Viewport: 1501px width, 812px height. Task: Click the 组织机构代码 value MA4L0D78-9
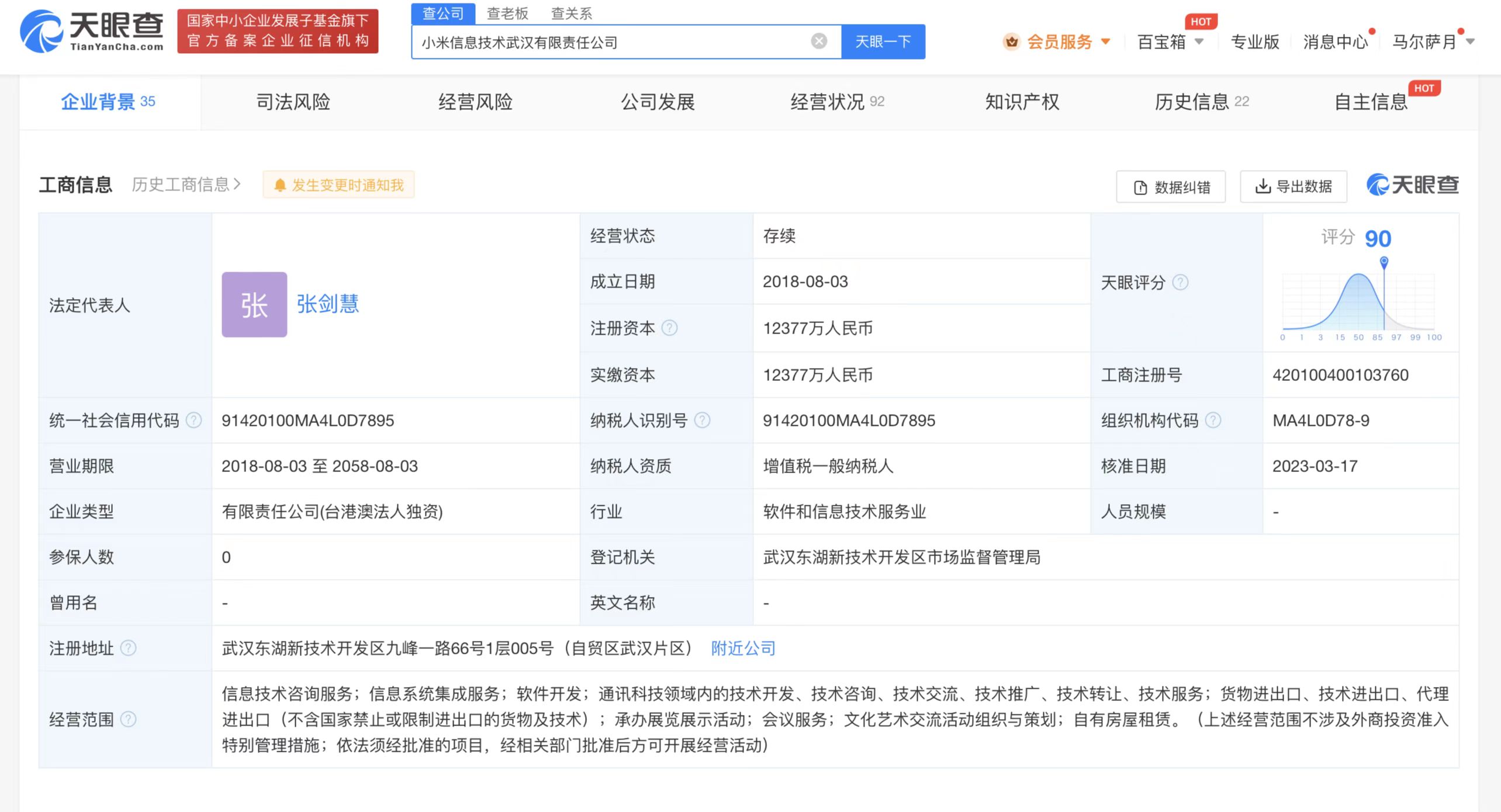[1320, 420]
